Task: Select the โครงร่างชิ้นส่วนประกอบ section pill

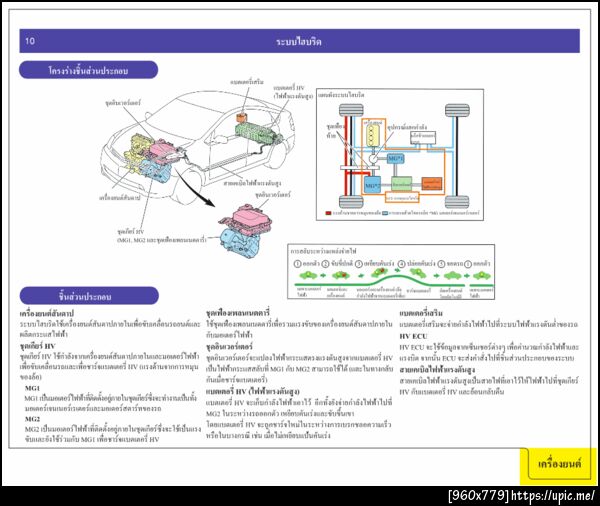Action: [x=88, y=70]
